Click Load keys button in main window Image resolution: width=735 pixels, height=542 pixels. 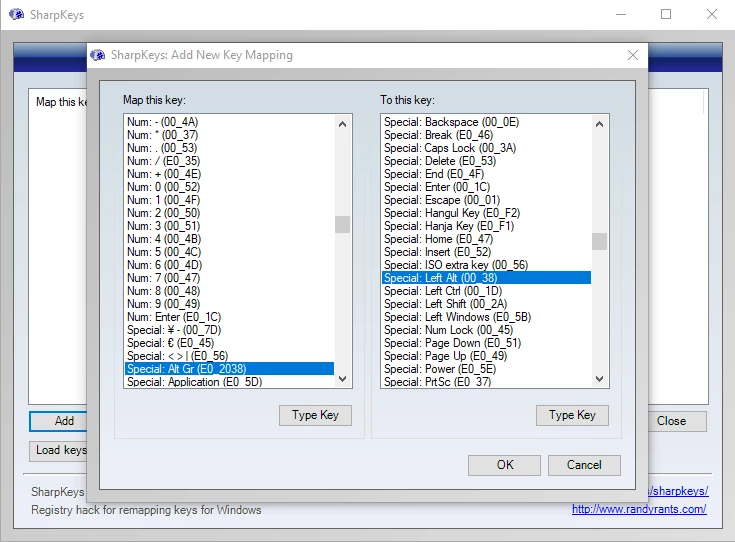click(58, 451)
